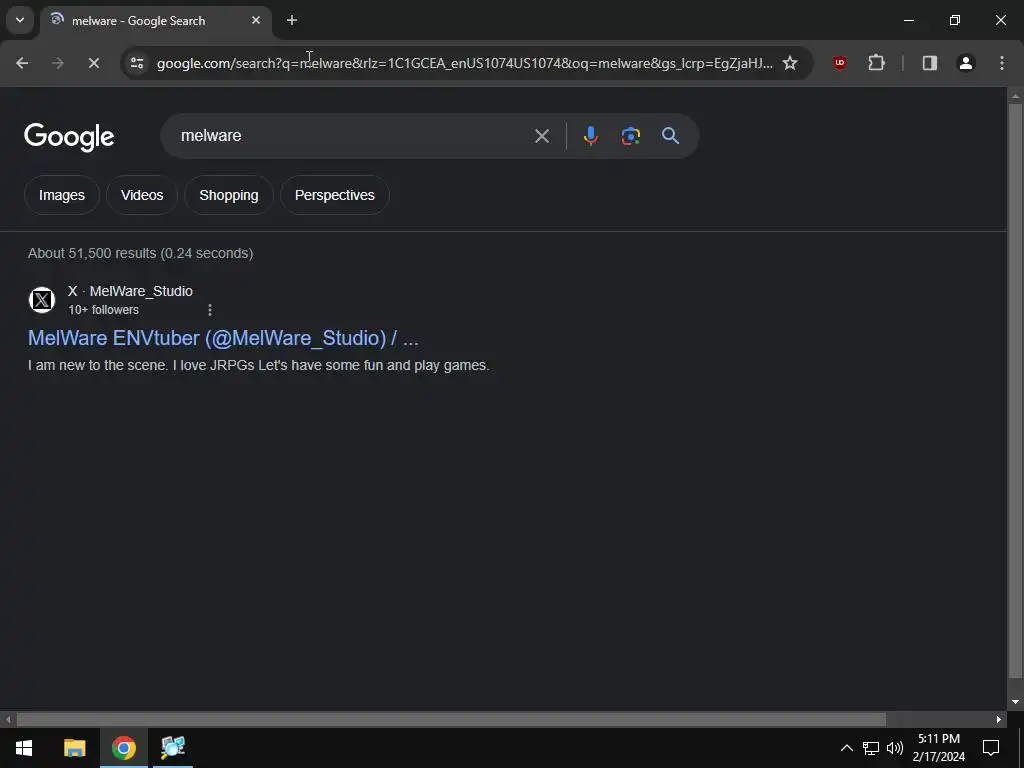Click the URL address bar text
Viewport: 1024px width, 768px height.
[x=464, y=63]
